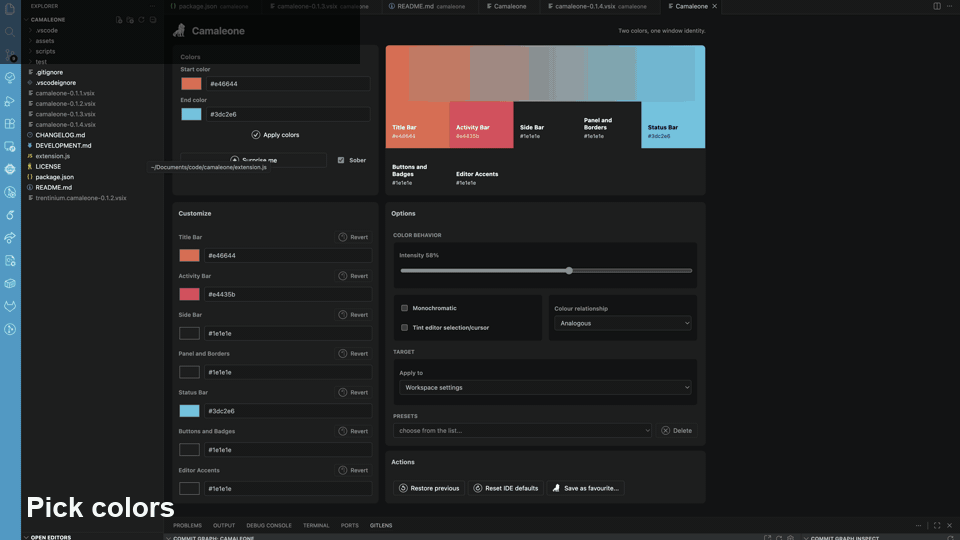Open the Remote Explorer monitor icon
The image size is (960, 540).
click(10, 146)
